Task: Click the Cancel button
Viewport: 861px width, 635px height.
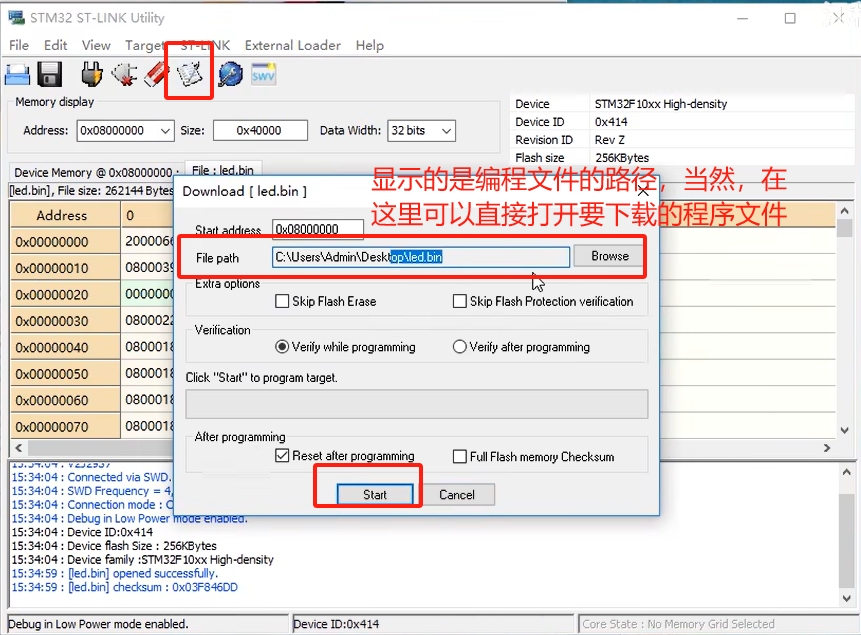Action: [x=457, y=494]
